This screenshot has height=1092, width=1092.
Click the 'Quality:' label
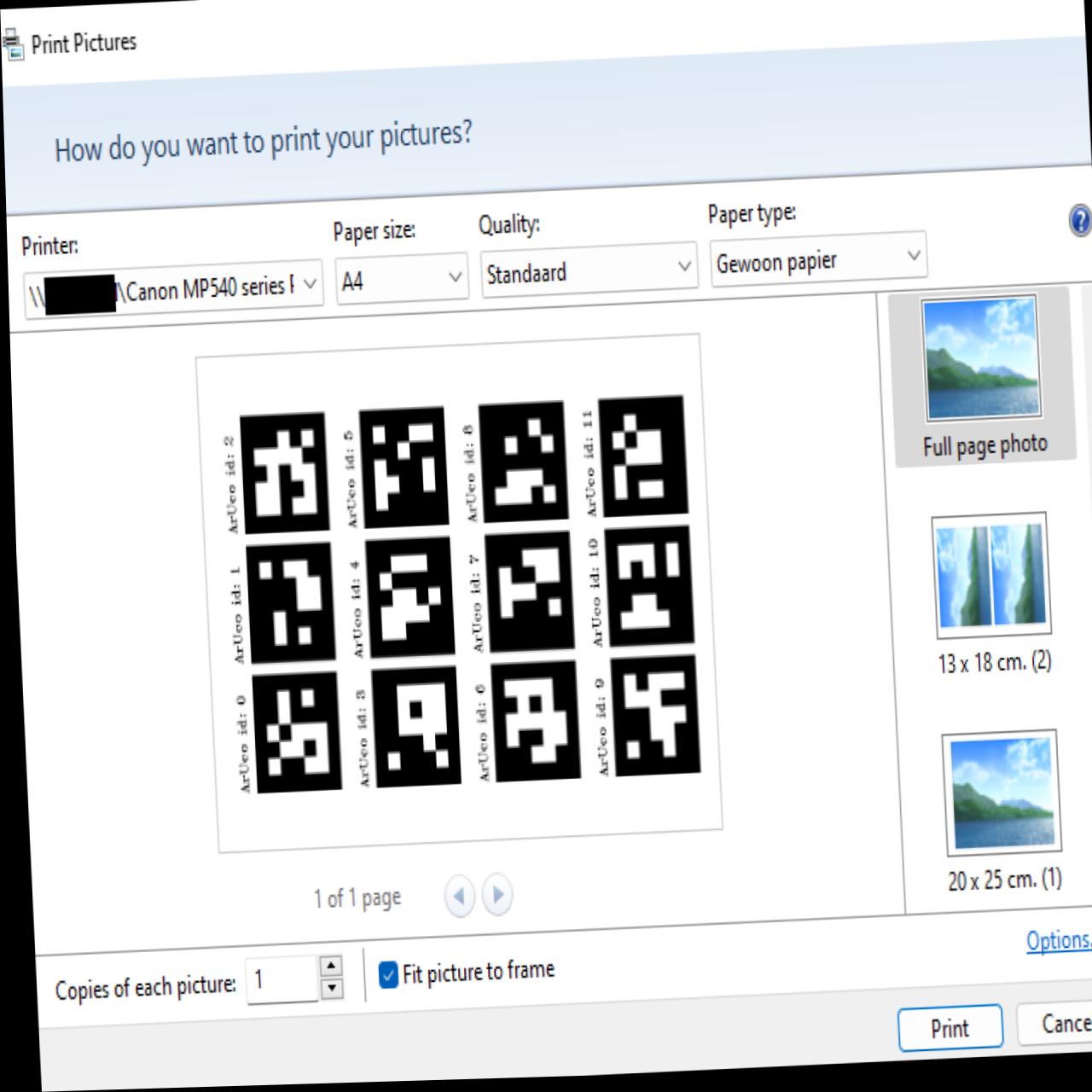tap(509, 225)
